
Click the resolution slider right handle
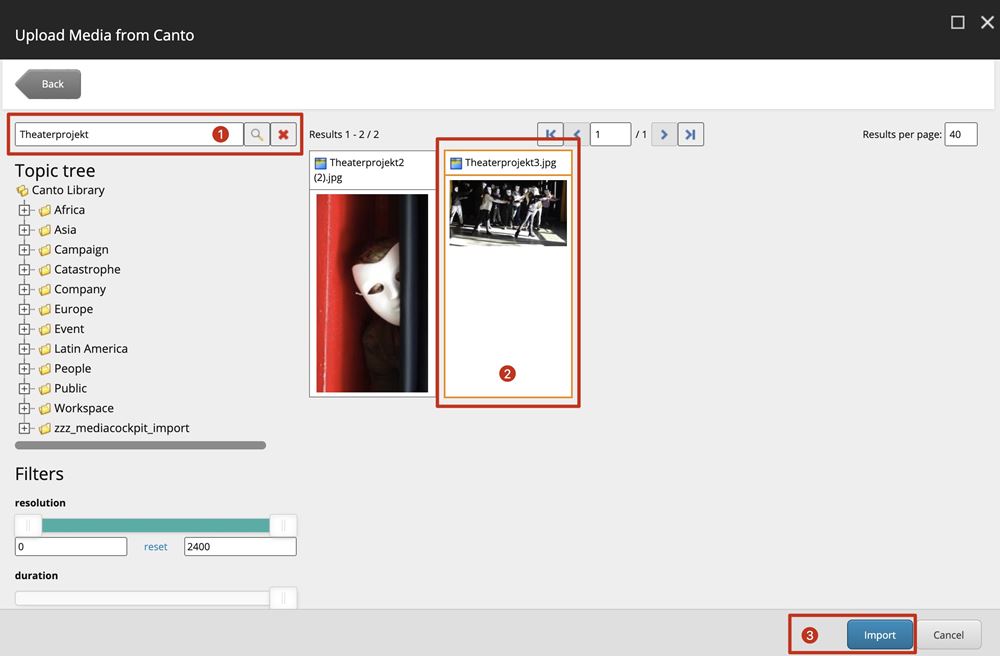(x=283, y=525)
